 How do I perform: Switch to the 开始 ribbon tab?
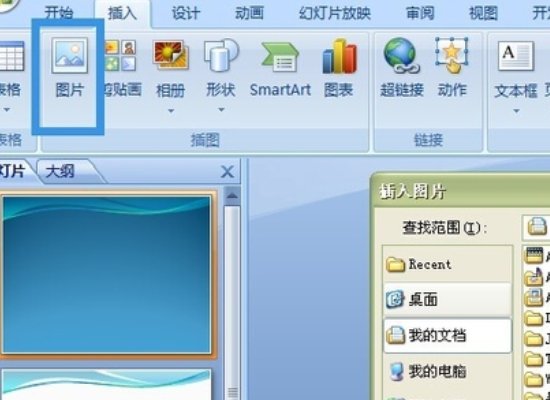(x=59, y=13)
